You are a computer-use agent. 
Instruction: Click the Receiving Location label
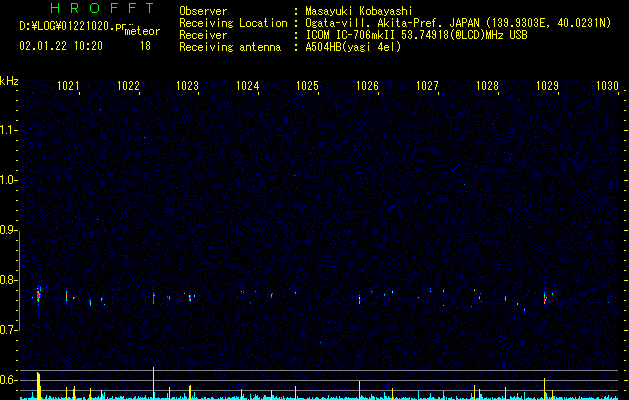pos(233,23)
